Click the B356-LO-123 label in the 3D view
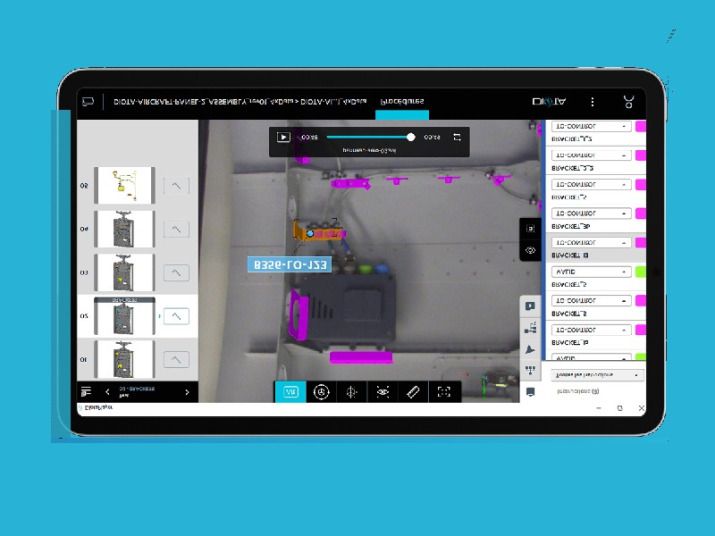The image size is (715, 536). [x=290, y=265]
